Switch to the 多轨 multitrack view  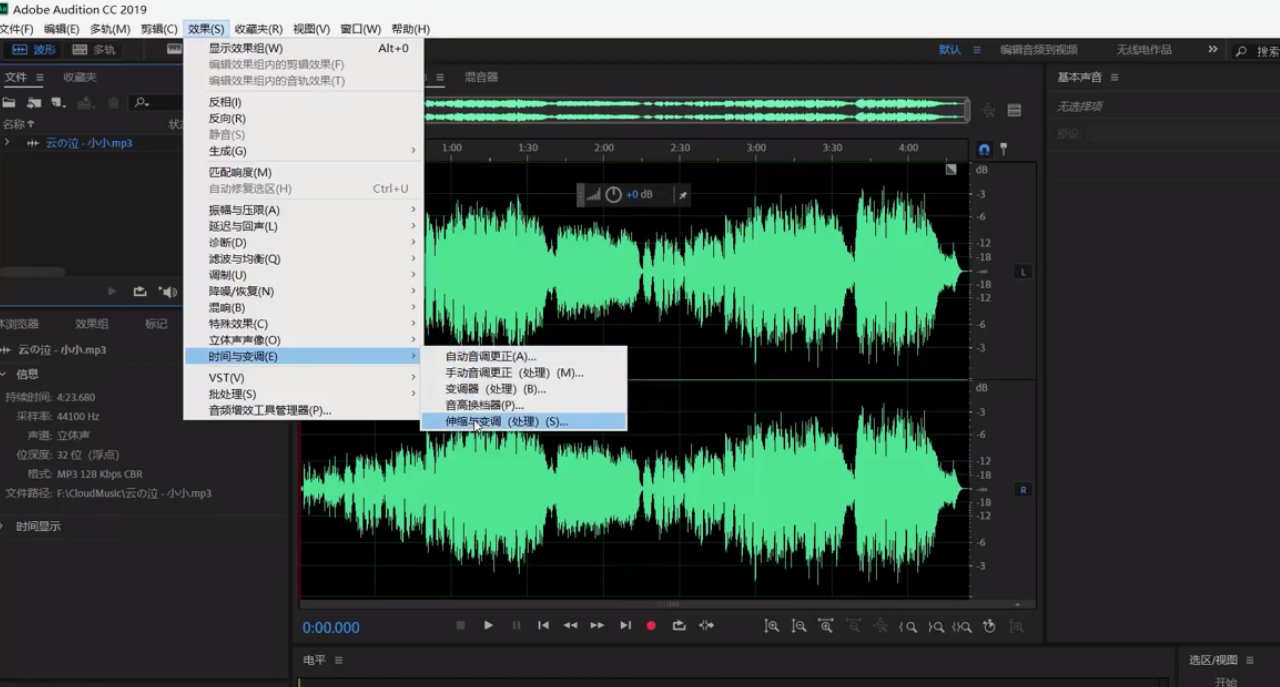[93, 49]
